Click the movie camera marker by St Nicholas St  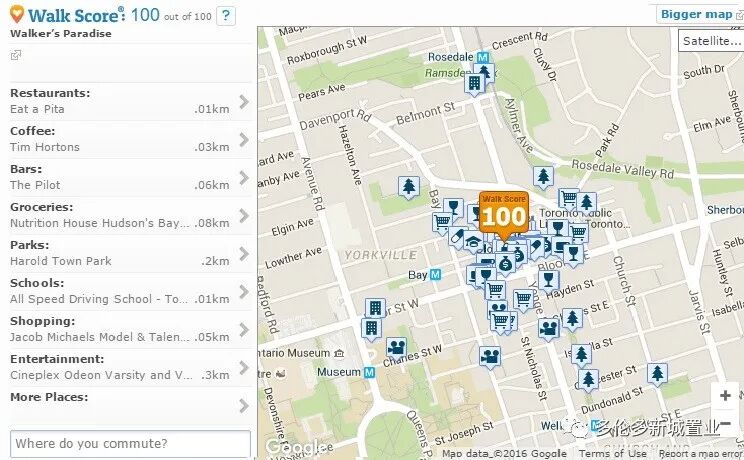(490, 357)
